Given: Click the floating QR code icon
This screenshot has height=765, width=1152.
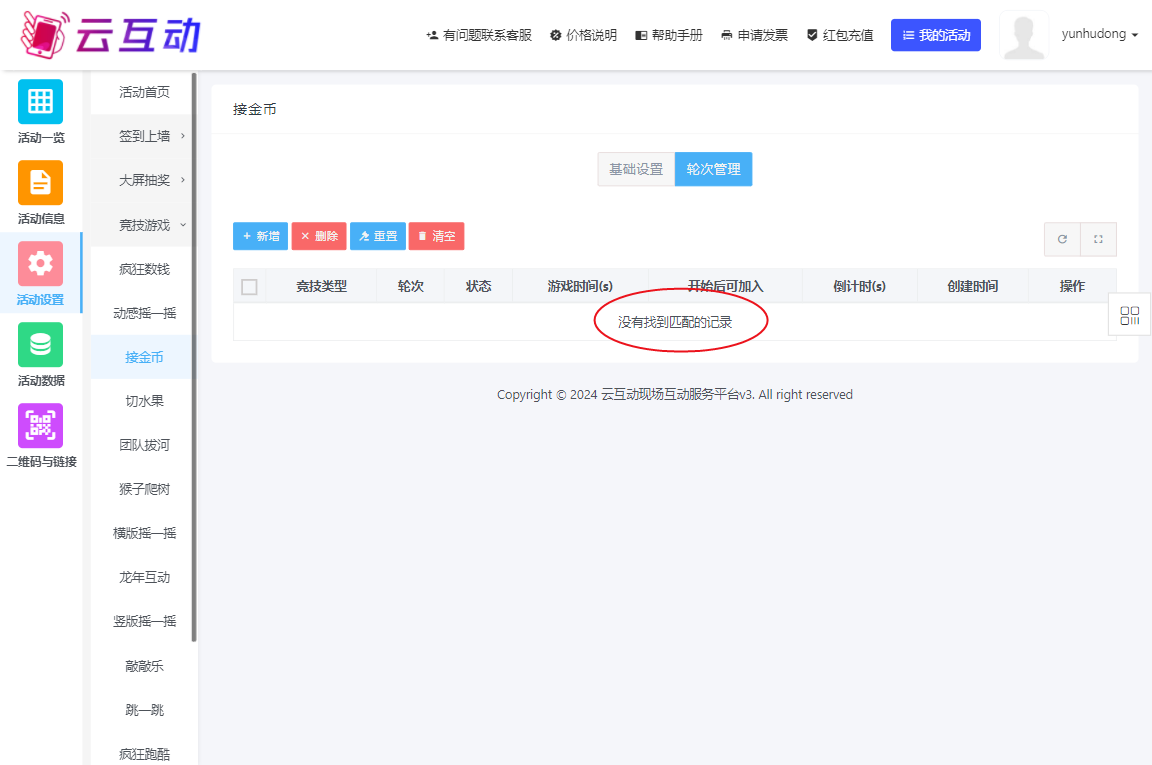Looking at the screenshot, I should click(1130, 316).
